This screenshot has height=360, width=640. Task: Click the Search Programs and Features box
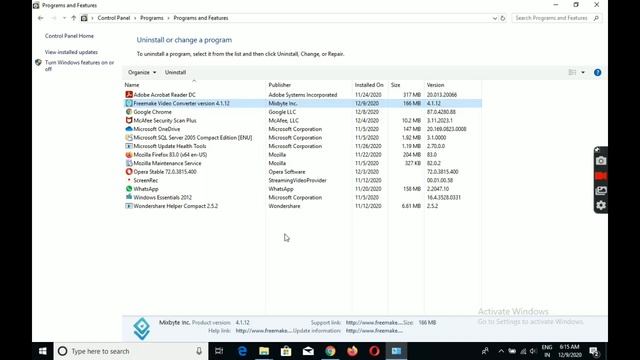(556, 18)
